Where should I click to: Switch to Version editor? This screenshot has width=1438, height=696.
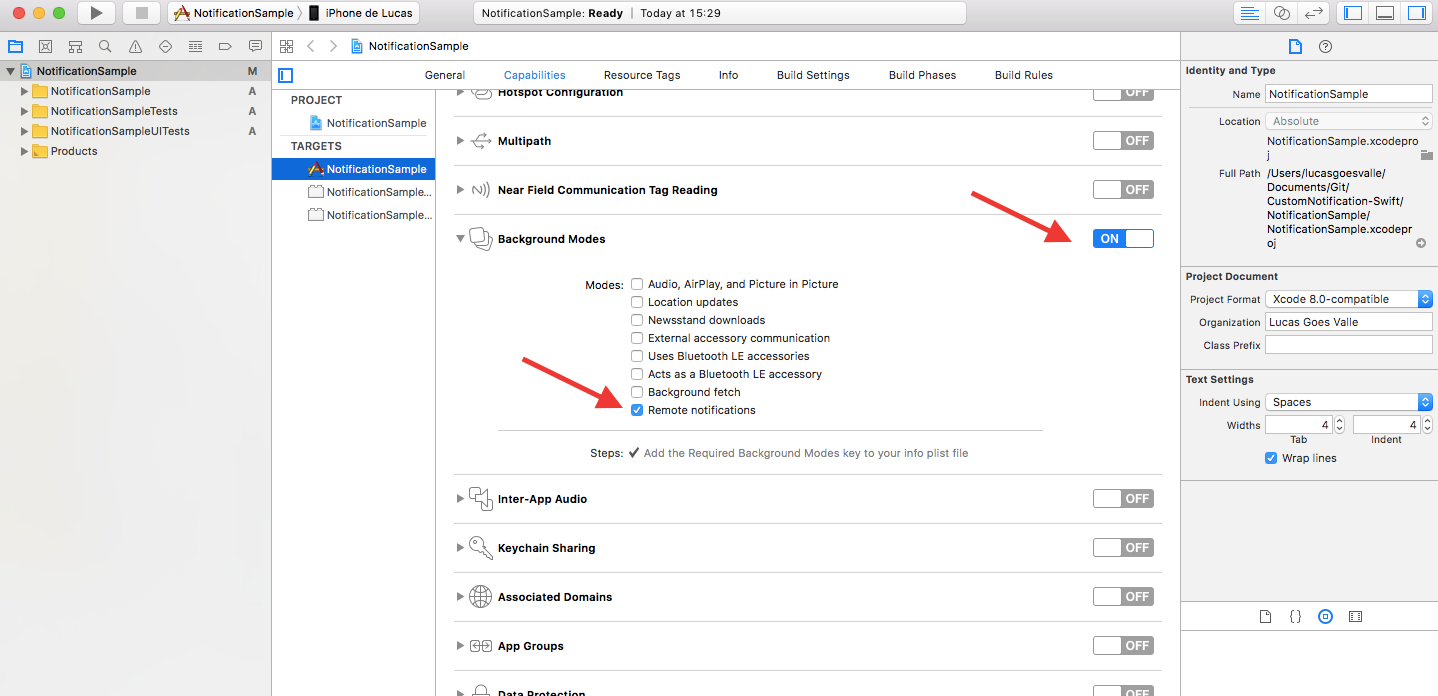coord(1314,13)
